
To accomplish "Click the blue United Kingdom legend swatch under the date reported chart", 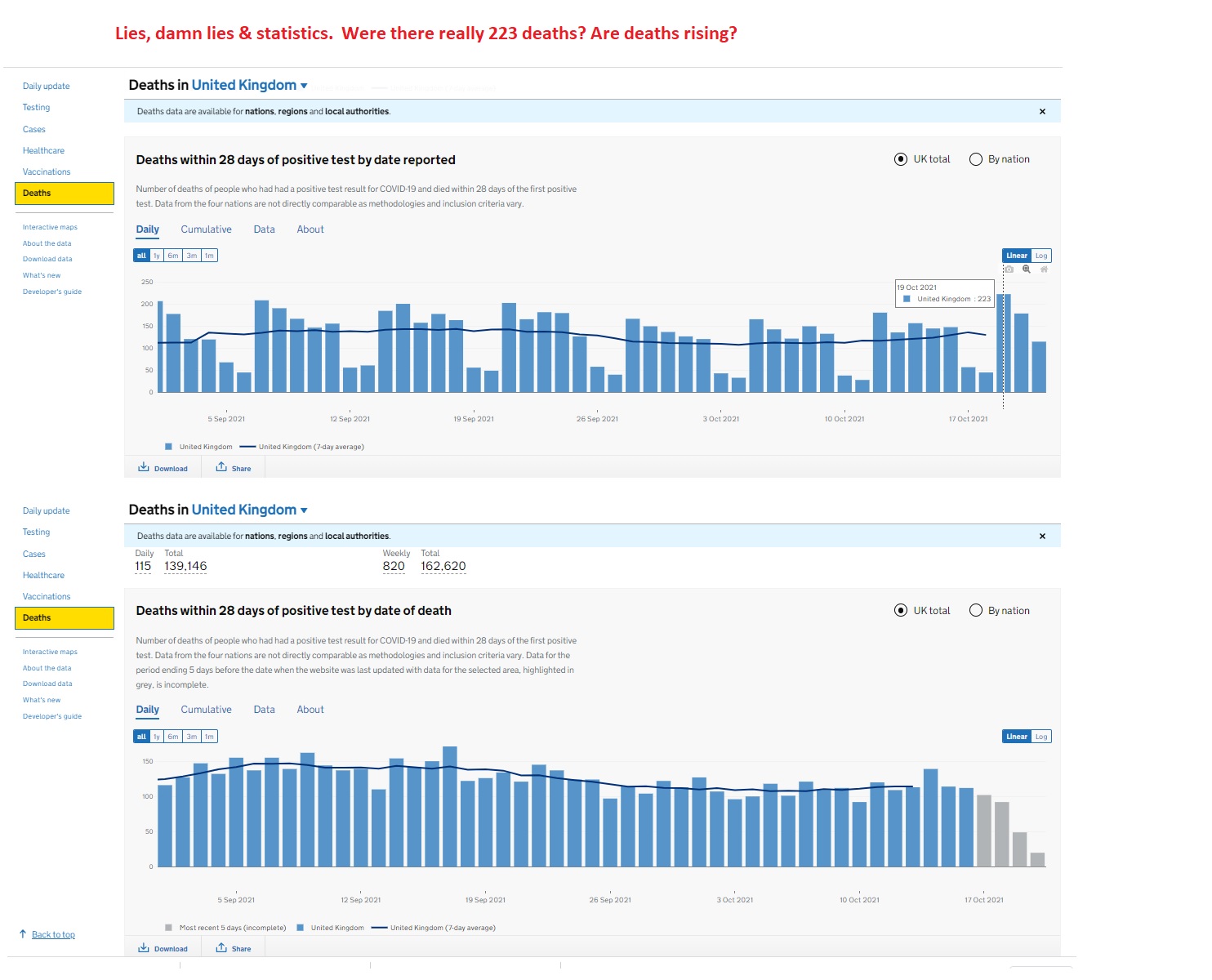I will click(x=169, y=447).
